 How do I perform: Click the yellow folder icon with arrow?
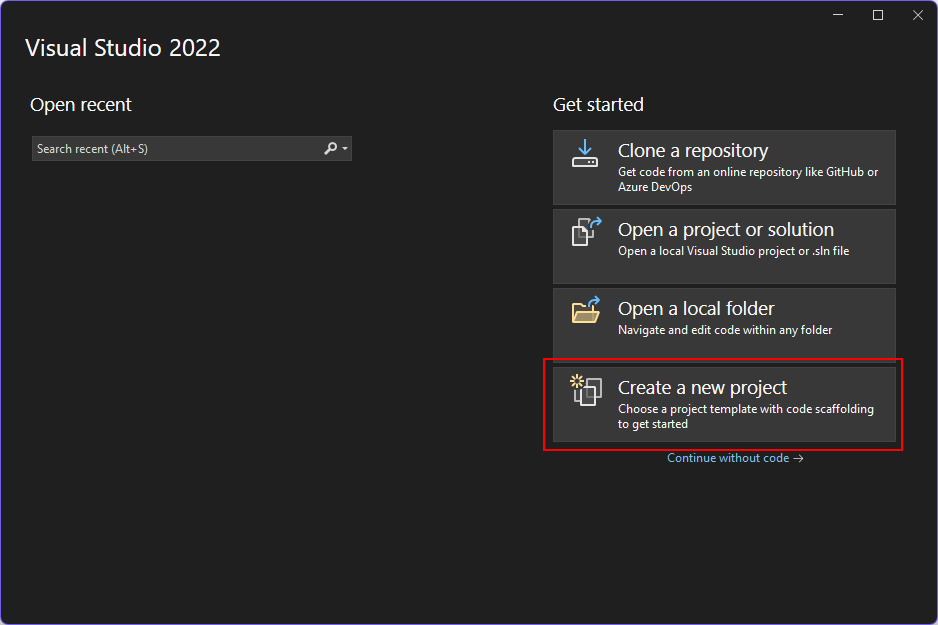[x=585, y=313]
